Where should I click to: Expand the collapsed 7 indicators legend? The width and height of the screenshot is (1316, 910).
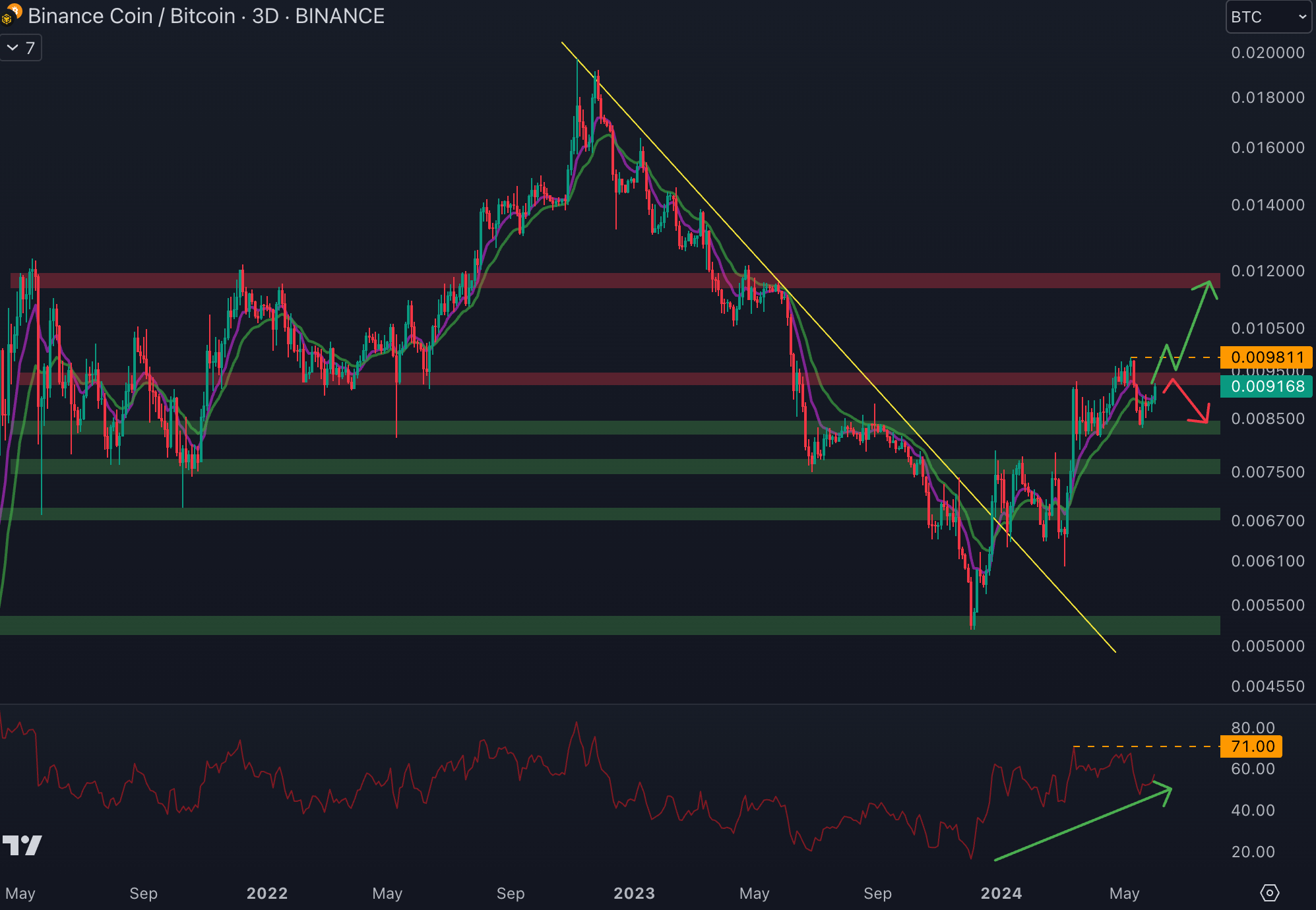click(x=21, y=48)
